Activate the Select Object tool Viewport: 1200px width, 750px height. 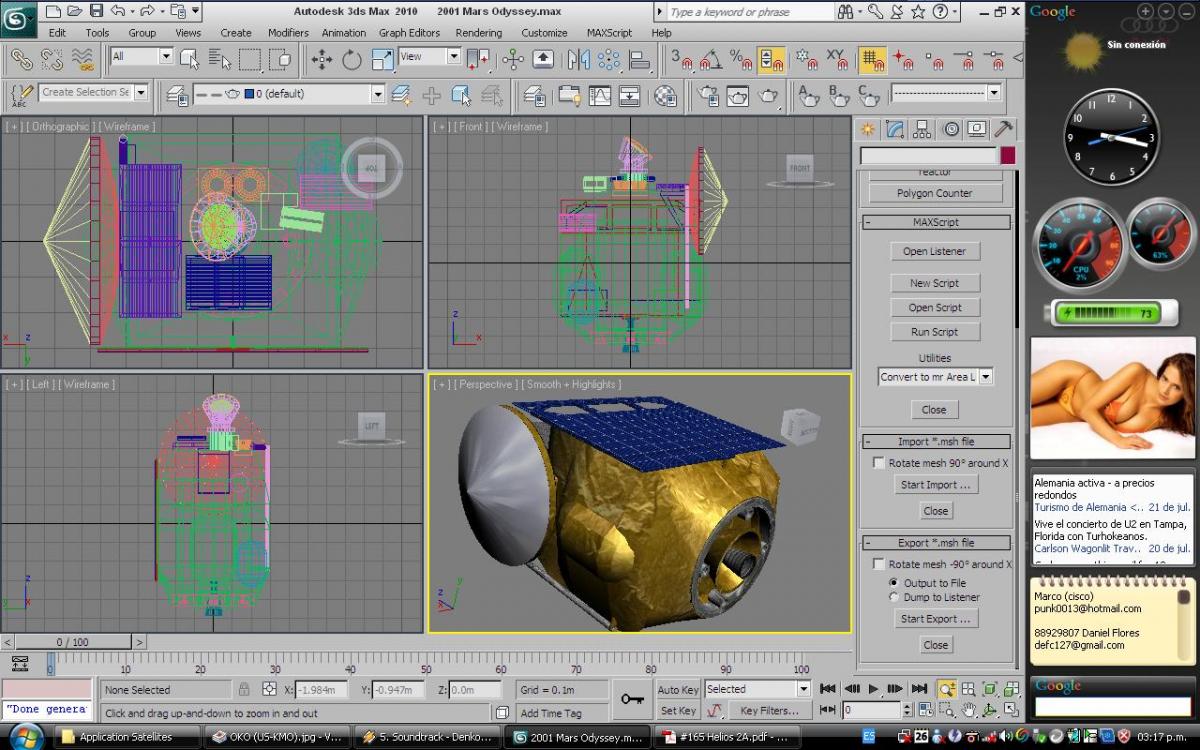[x=190, y=59]
